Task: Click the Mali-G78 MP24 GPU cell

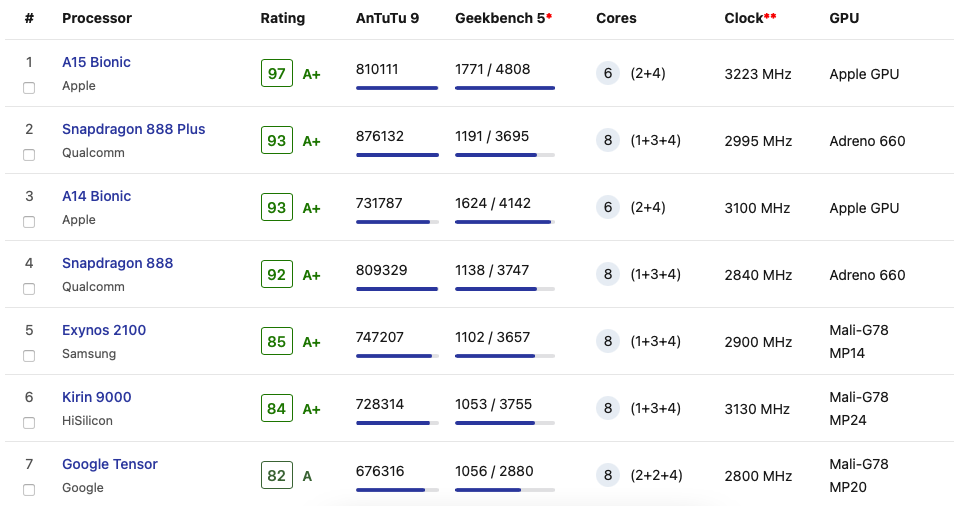Action: (859, 408)
